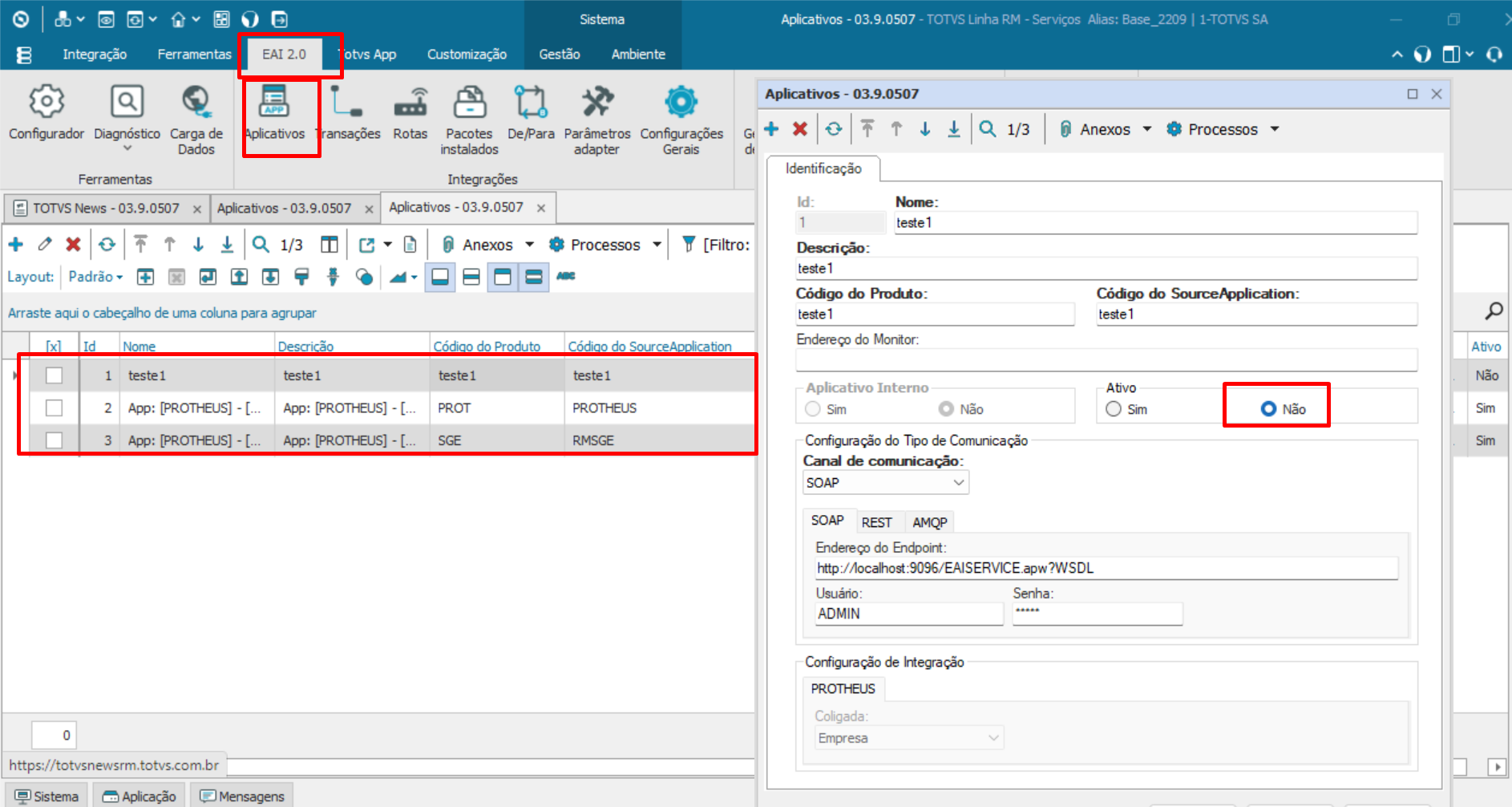Open Carga de Dados in the ribbon
Viewport: 1512px width, 807px height.
196,120
